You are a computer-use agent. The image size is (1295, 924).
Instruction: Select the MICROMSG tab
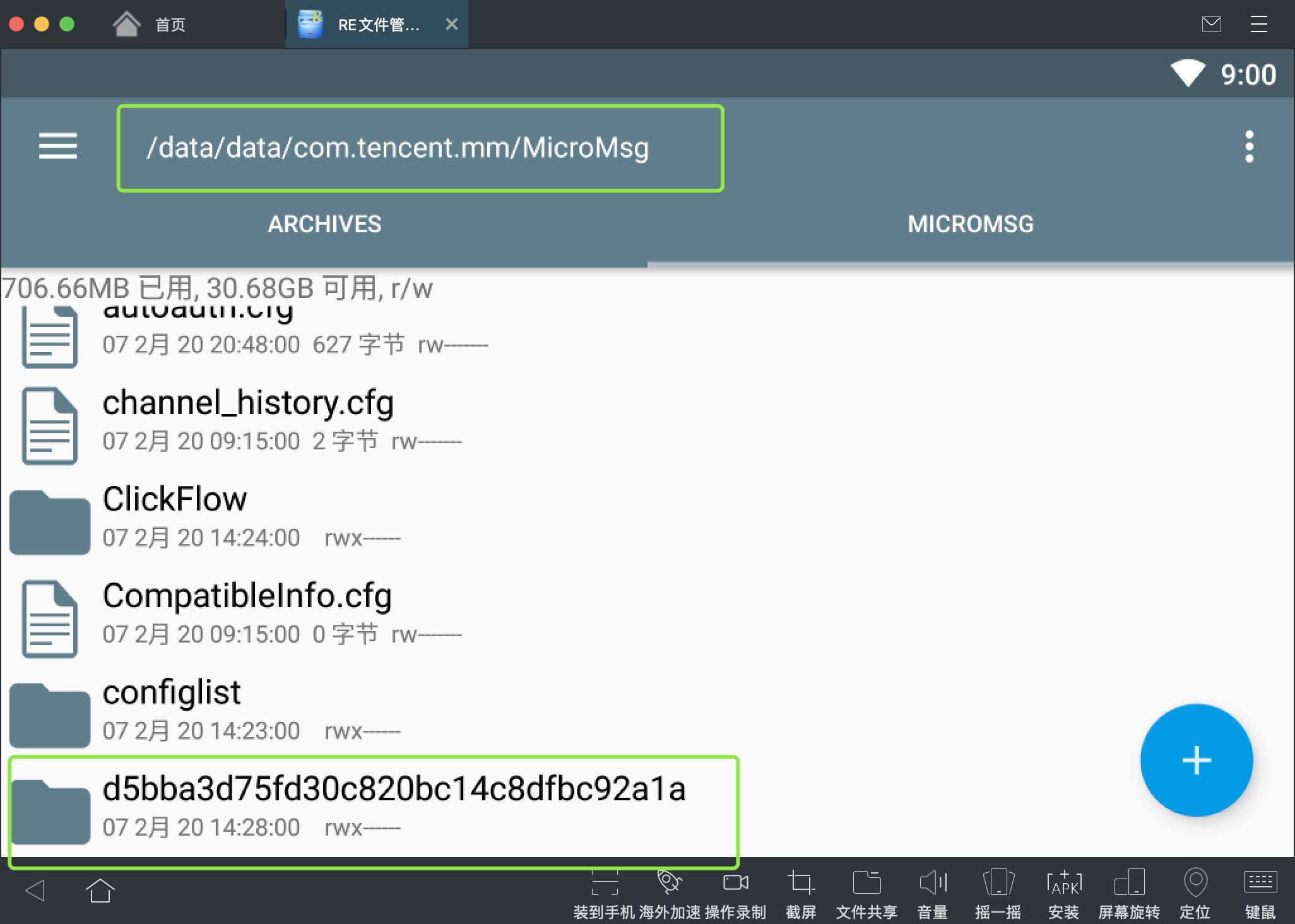tap(970, 224)
